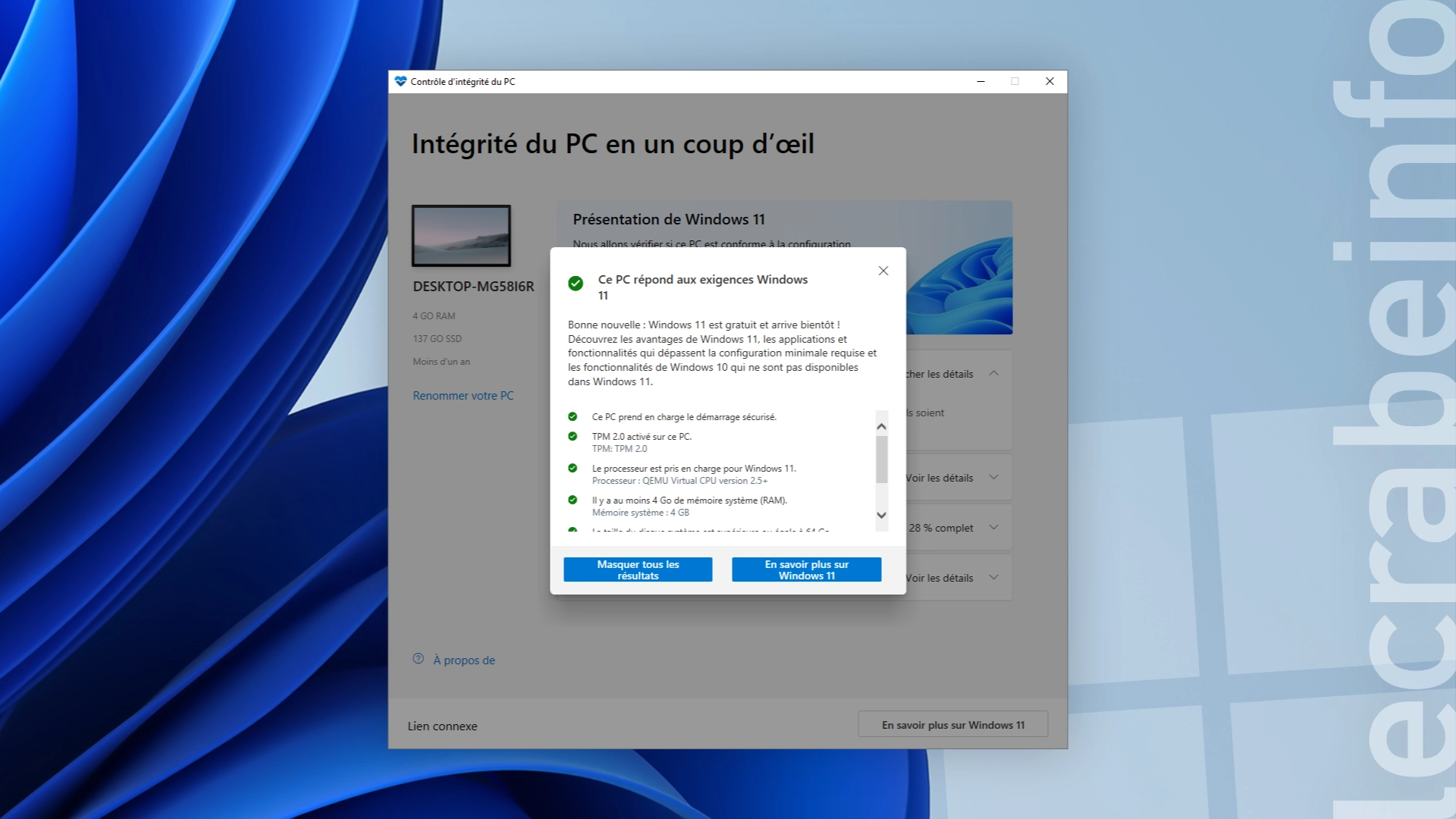Viewport: 1456px width, 819px height.
Task: Open the "Renommer votre PC" link
Action: (463, 395)
